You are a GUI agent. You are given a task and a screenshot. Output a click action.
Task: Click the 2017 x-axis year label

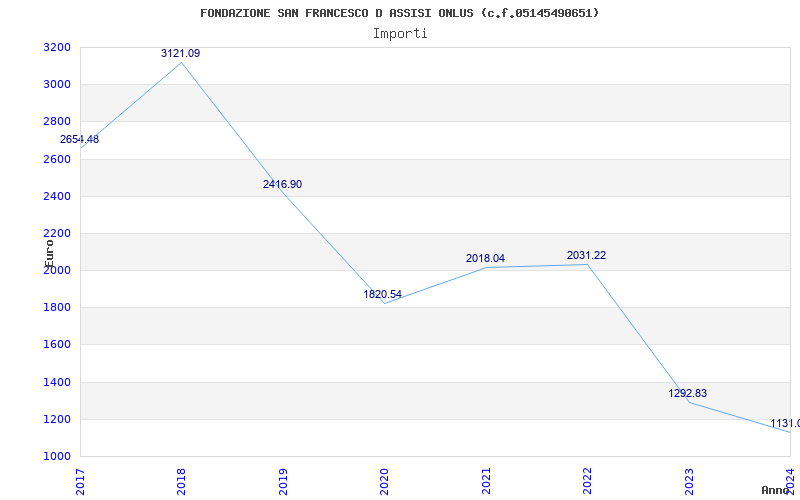point(81,481)
